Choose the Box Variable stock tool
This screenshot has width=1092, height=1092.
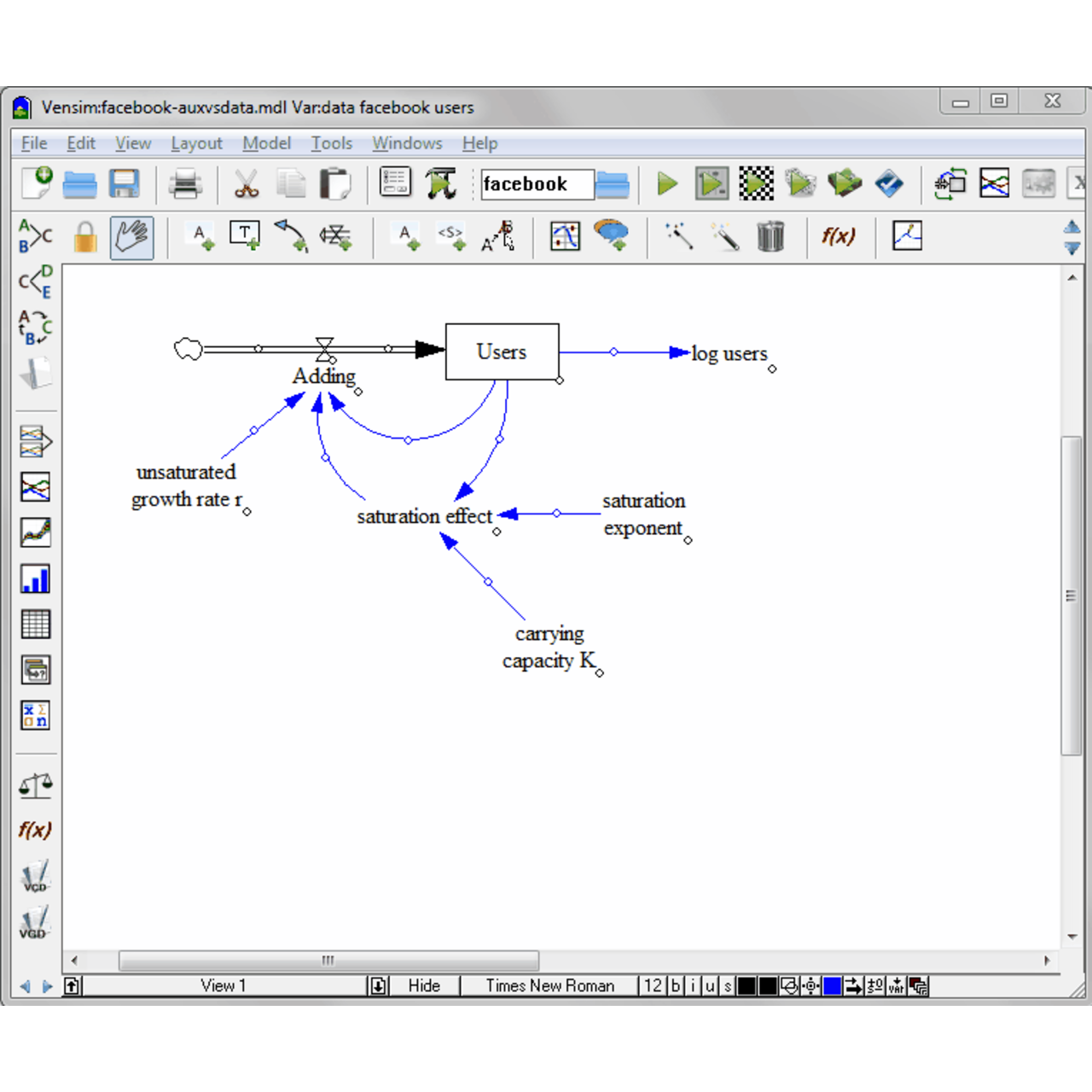pyautogui.click(x=245, y=236)
